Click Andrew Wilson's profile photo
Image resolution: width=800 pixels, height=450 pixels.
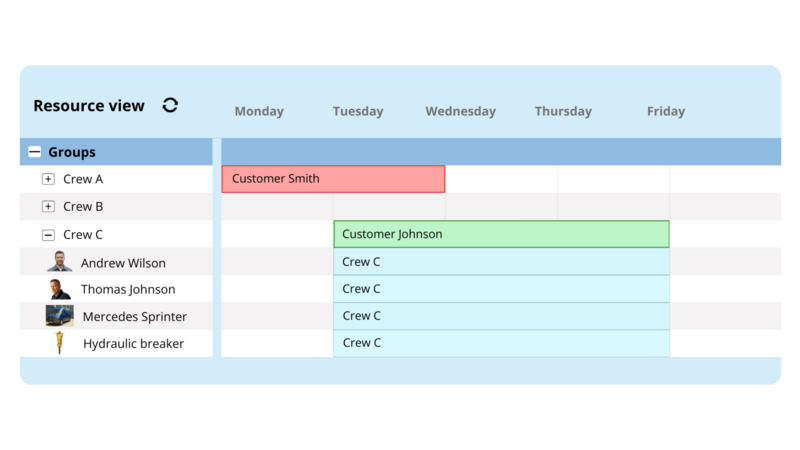(x=59, y=262)
